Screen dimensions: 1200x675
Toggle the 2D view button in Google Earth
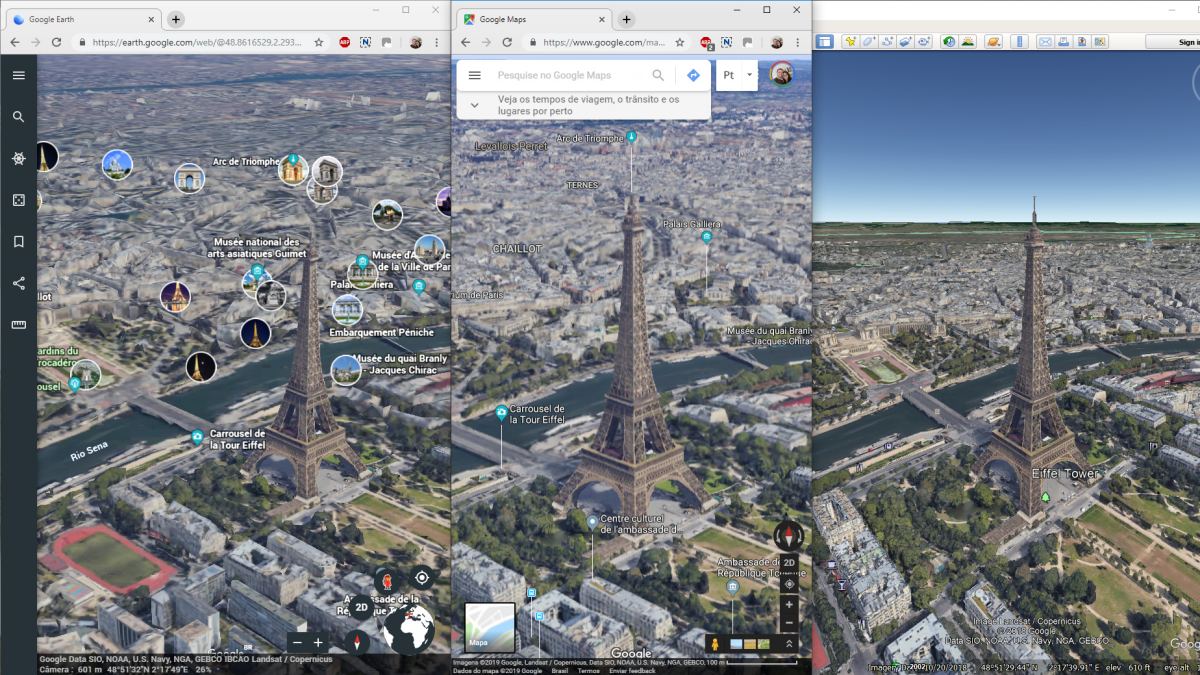(361, 606)
